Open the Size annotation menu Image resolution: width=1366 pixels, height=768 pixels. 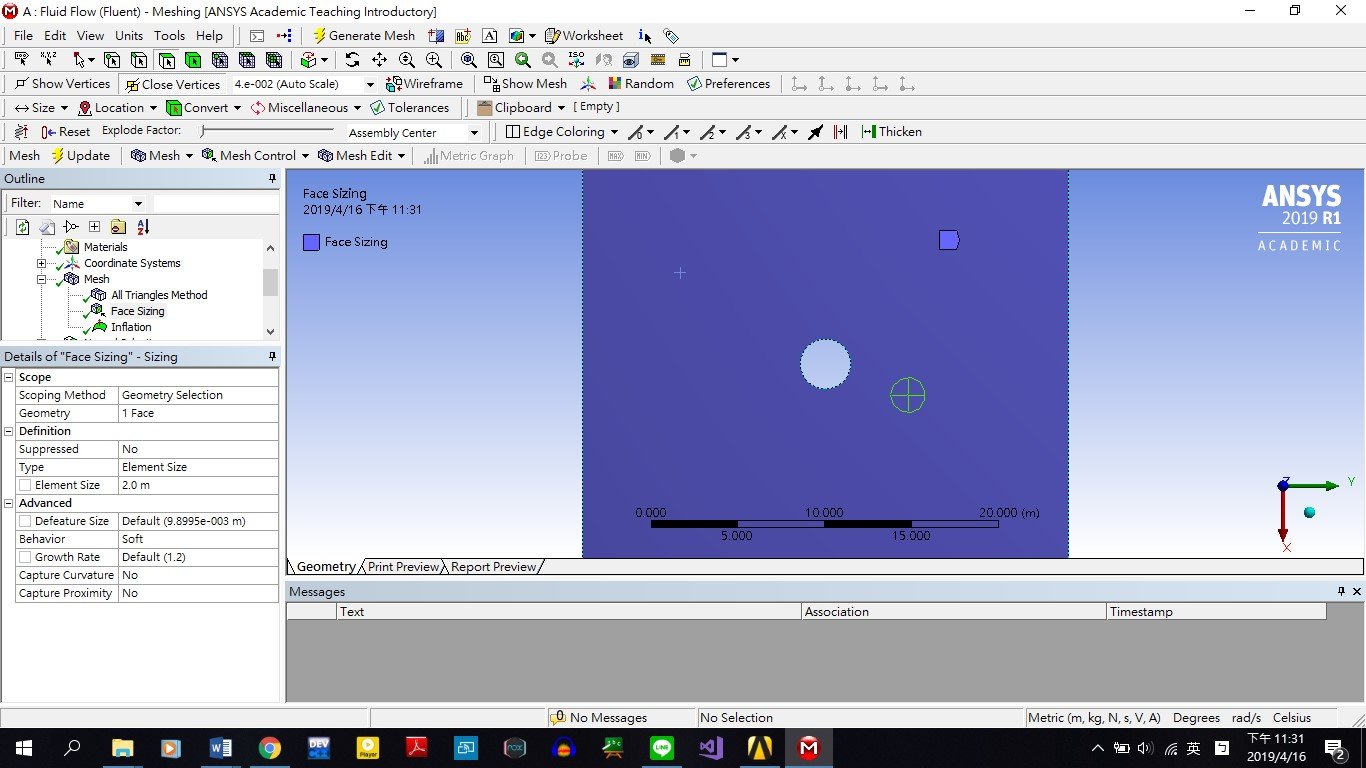pyautogui.click(x=41, y=108)
